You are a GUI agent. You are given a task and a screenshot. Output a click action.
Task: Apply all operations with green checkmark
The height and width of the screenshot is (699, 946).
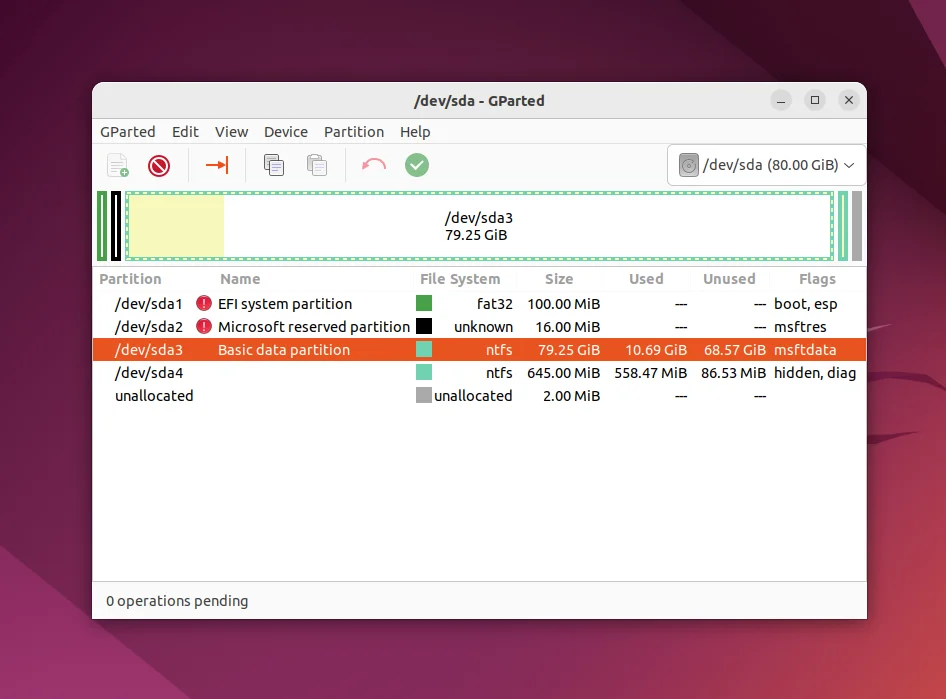pyautogui.click(x=417, y=165)
